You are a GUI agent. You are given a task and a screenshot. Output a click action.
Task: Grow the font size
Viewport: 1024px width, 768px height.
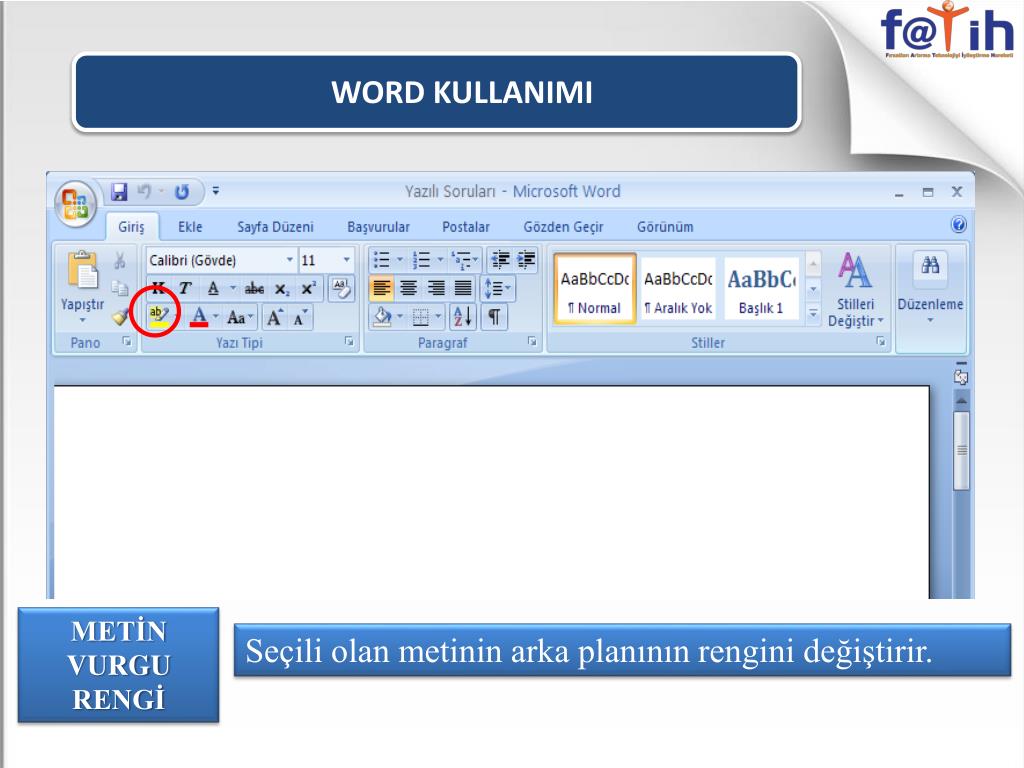pos(274,317)
